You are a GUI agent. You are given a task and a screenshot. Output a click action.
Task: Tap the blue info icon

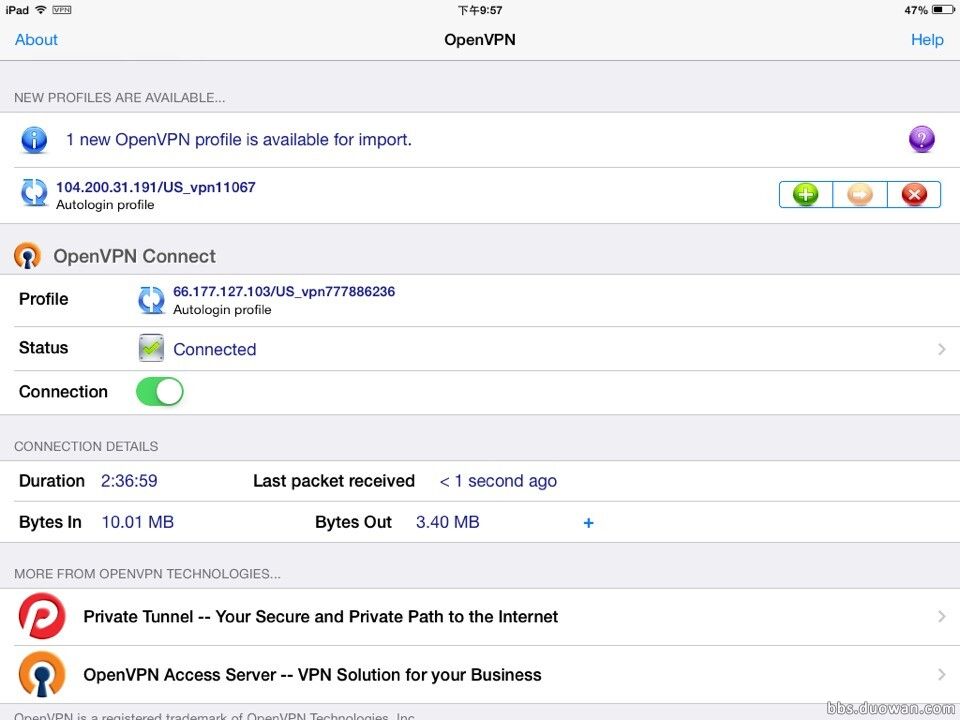(x=34, y=140)
